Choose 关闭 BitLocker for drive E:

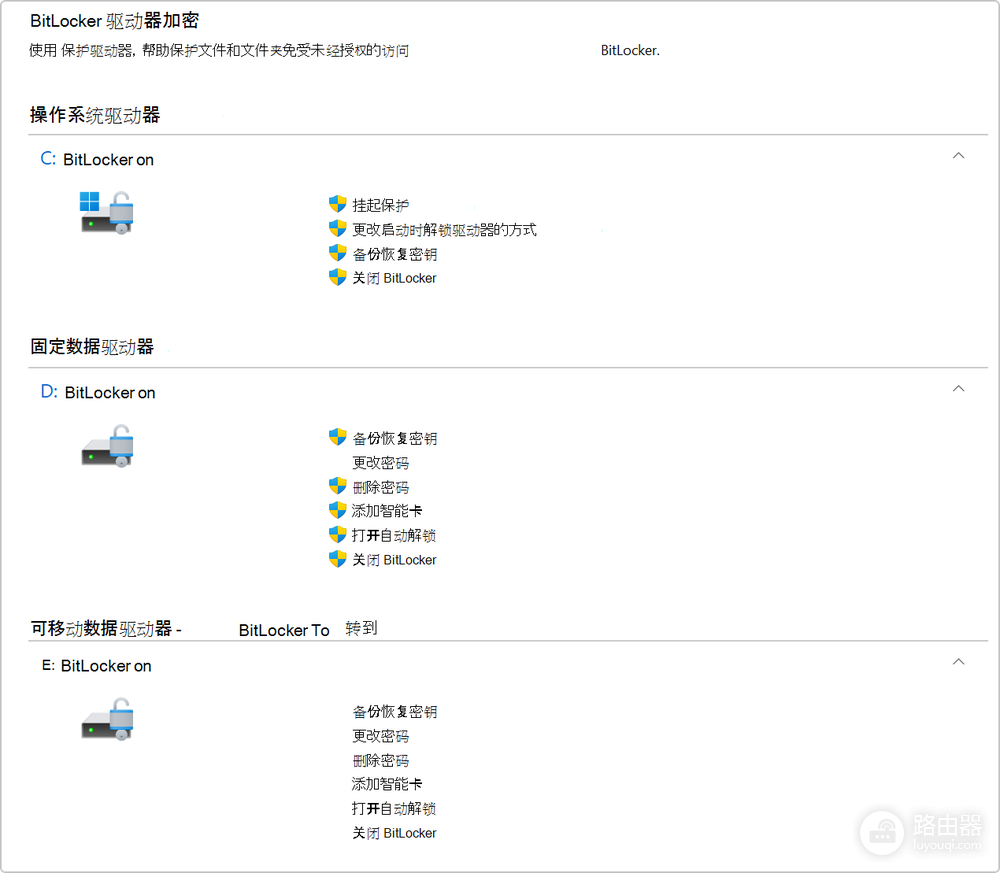click(x=395, y=833)
